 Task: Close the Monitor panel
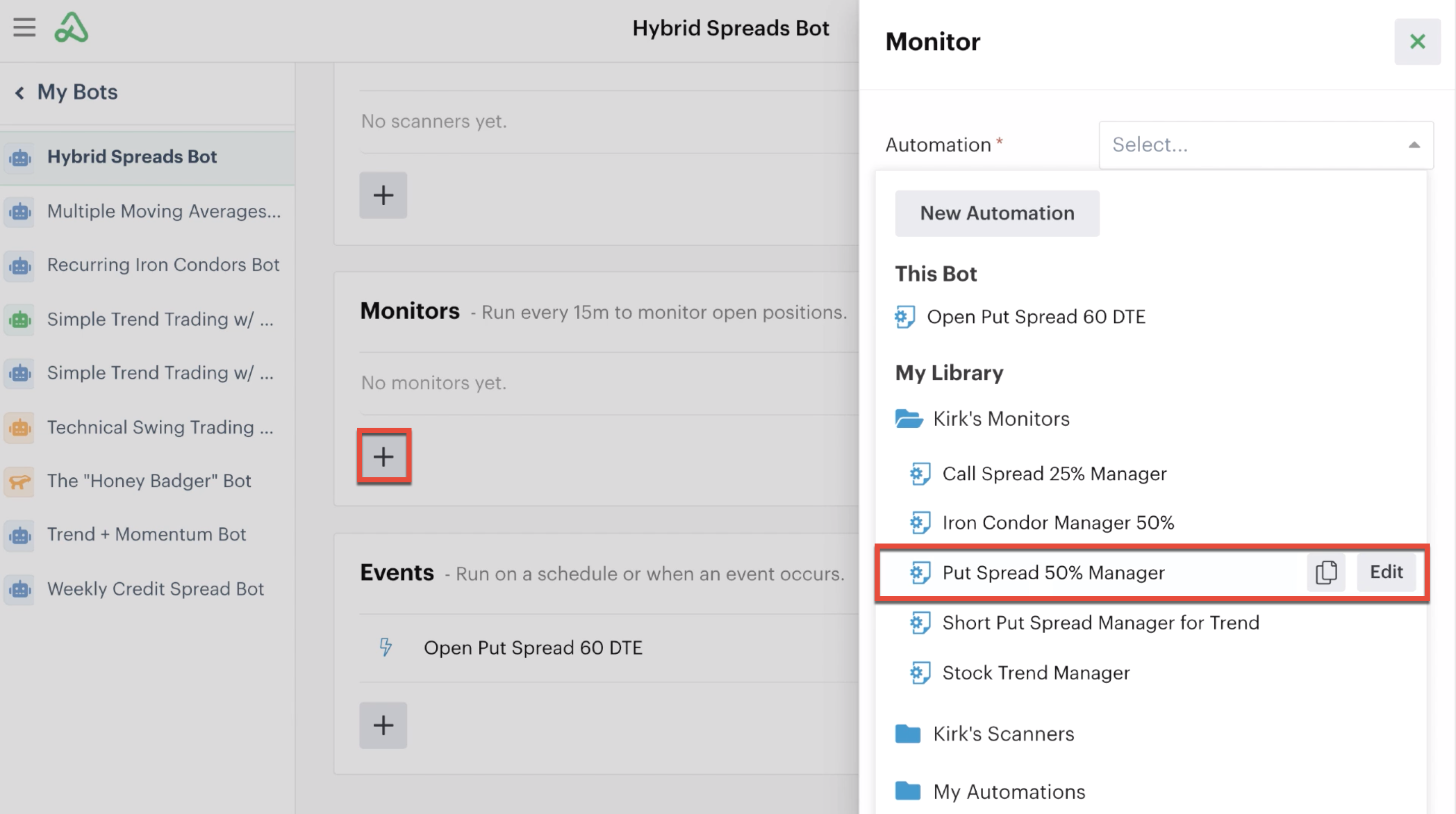tap(1417, 42)
